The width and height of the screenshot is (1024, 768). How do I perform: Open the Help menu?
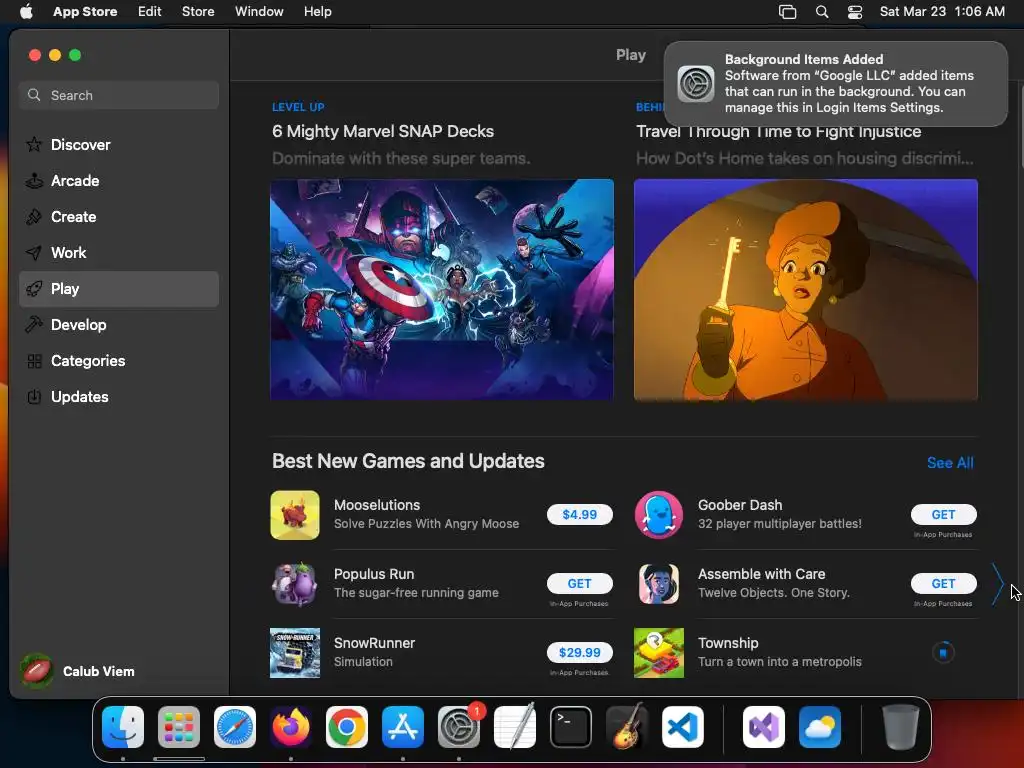click(317, 12)
